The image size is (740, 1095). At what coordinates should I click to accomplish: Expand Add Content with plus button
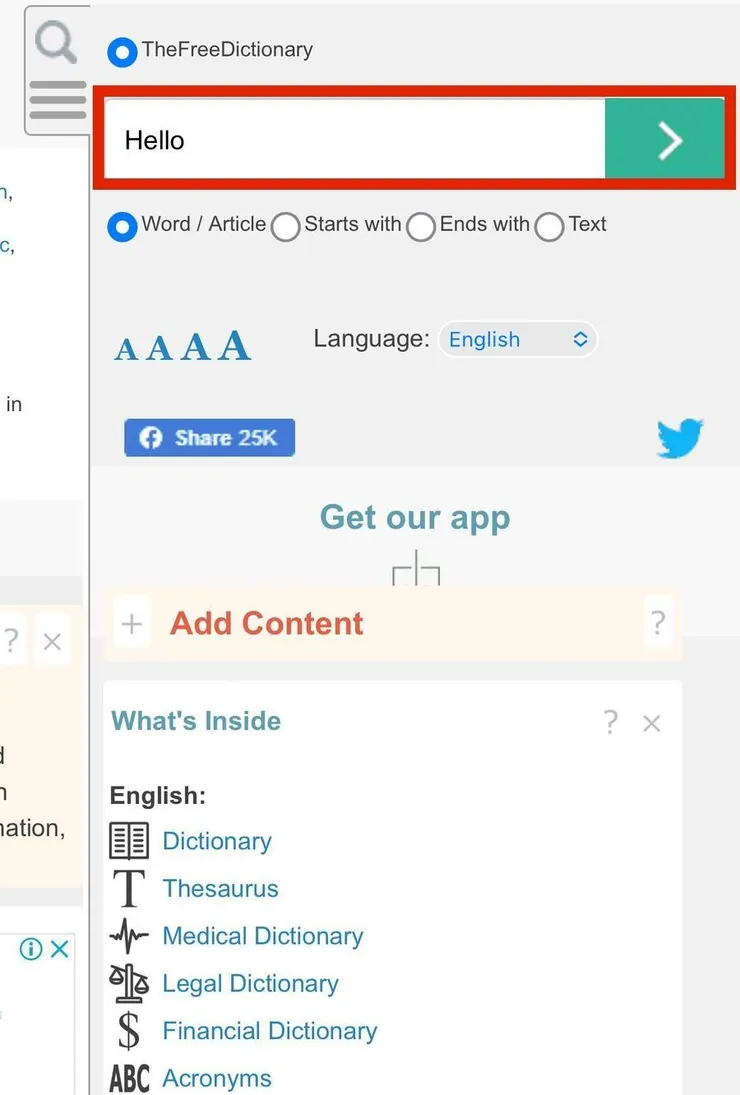[132, 625]
